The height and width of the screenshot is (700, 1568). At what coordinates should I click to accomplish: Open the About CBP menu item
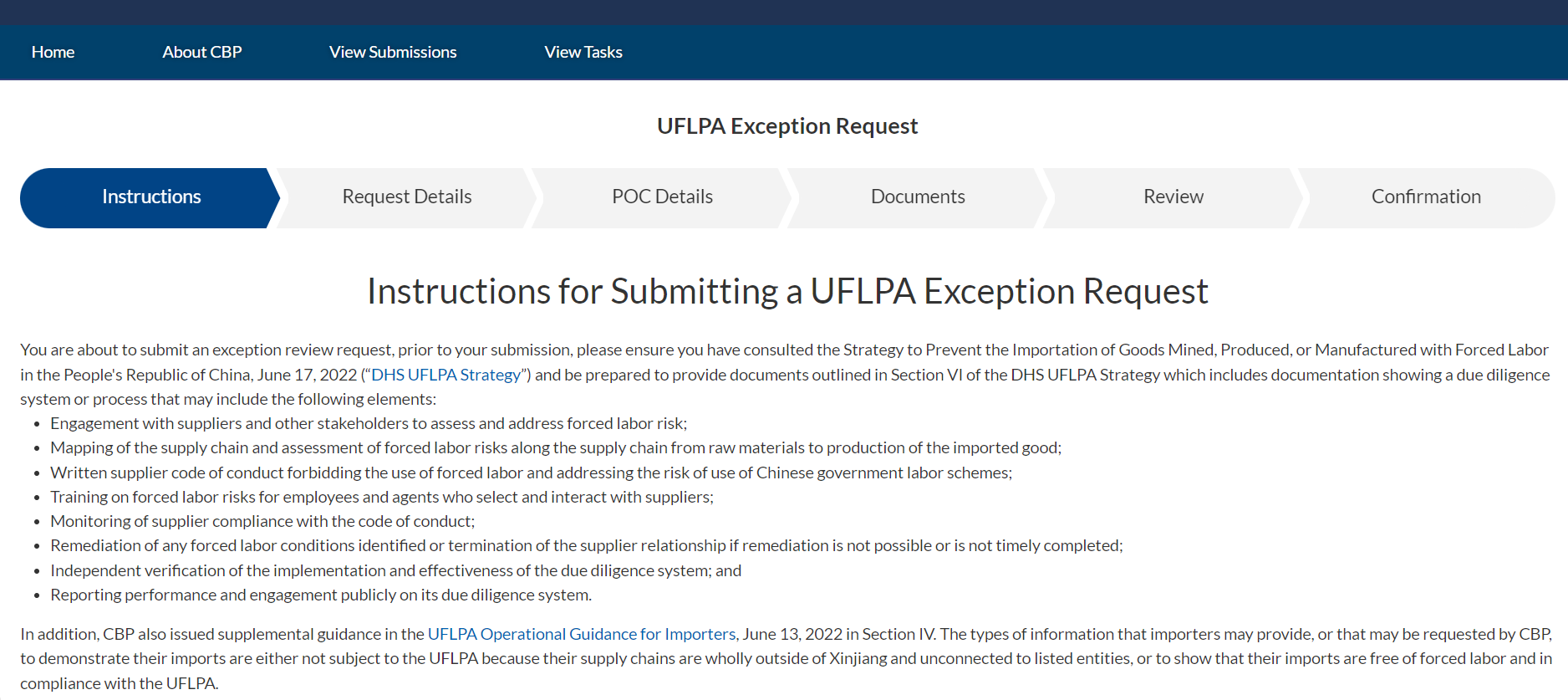tap(201, 52)
